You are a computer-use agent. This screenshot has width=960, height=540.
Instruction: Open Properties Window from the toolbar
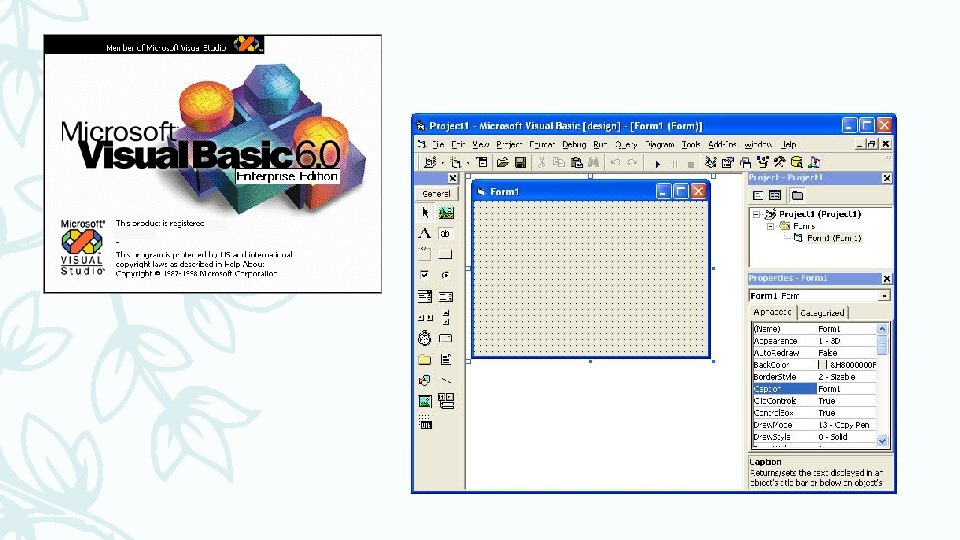coord(727,162)
